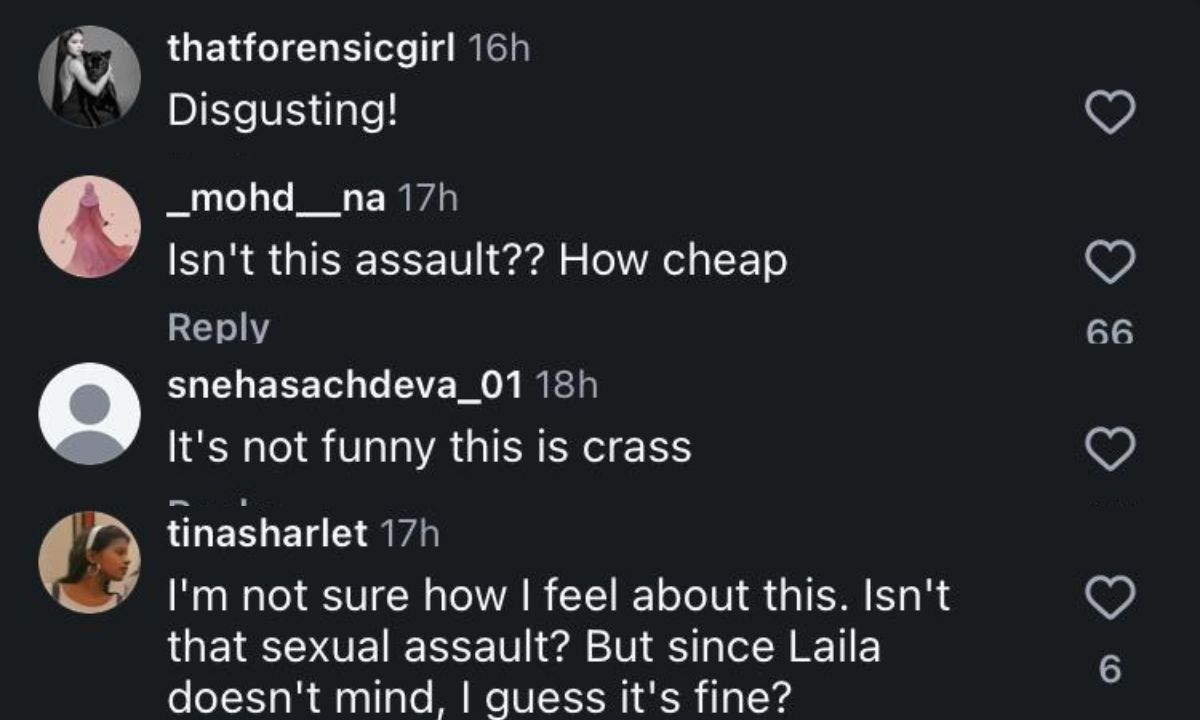Open thatforensicgirl's profile picture
Screen dimensions: 1200x720
[89, 77]
